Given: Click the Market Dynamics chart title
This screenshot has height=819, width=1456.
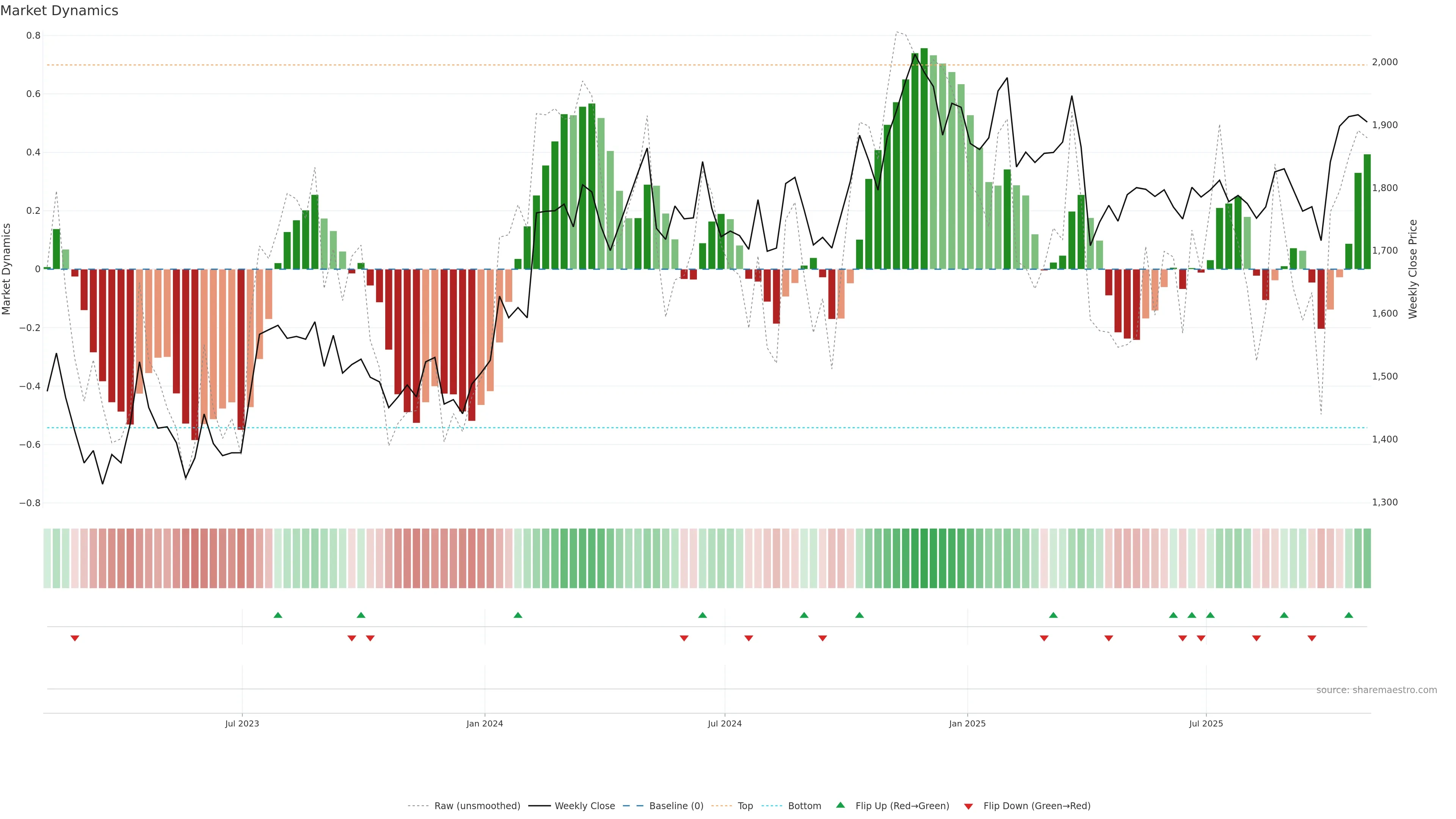Looking at the screenshot, I should [60, 11].
